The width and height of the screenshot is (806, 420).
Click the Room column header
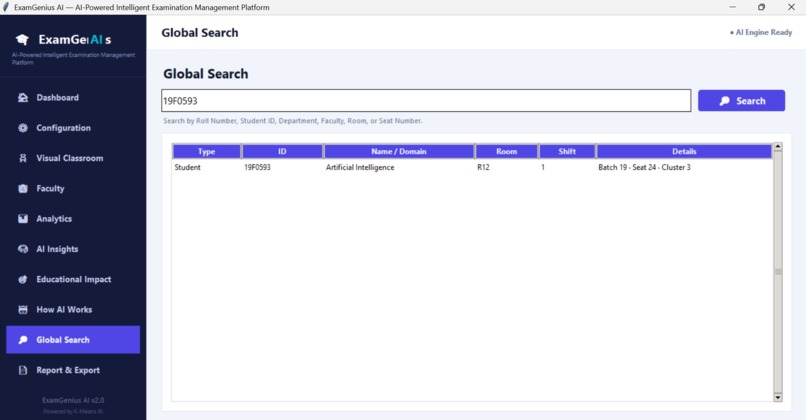click(506, 151)
